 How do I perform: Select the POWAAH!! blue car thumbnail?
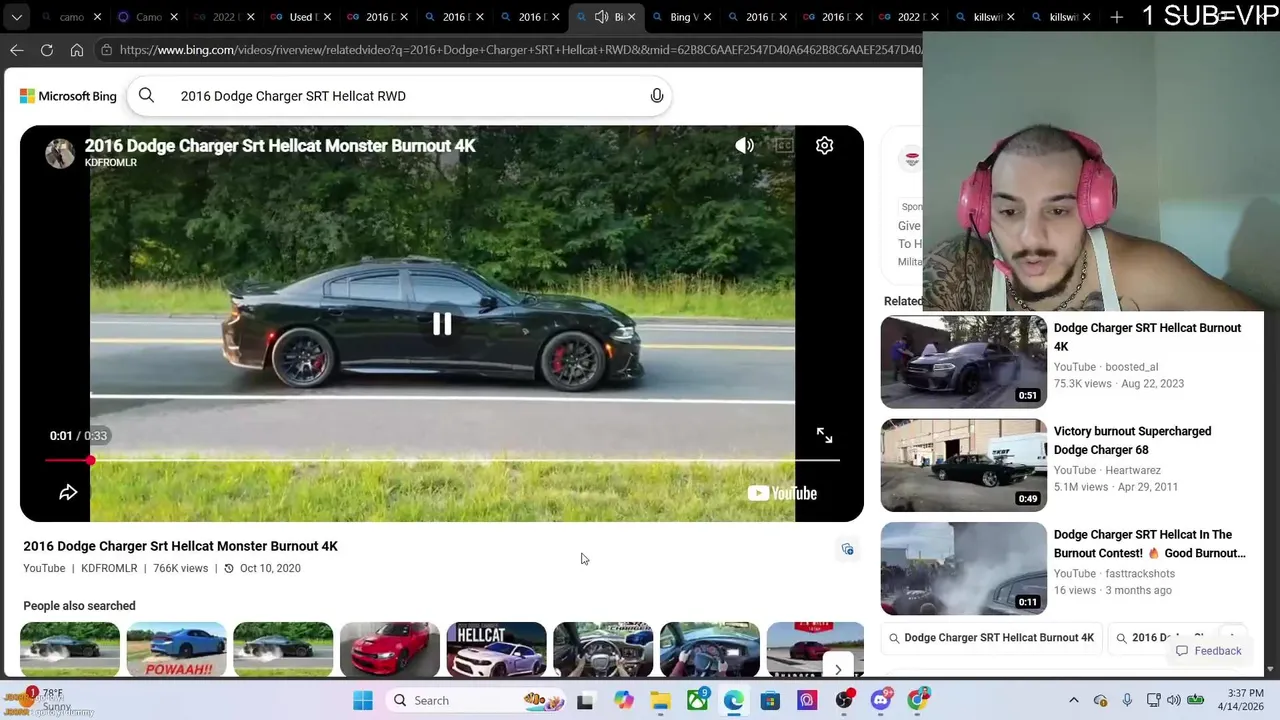click(x=176, y=649)
